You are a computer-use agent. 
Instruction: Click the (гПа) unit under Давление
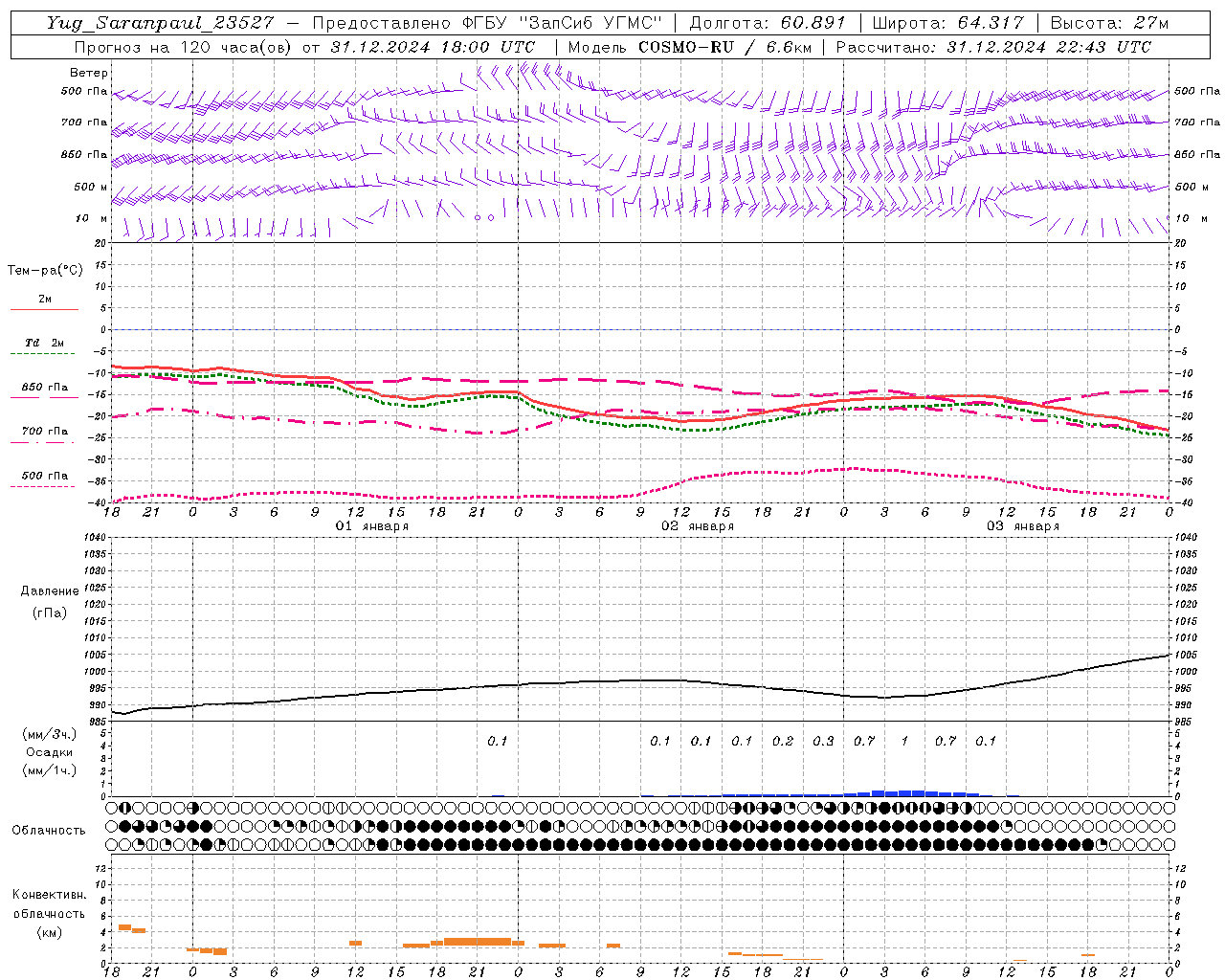pyautogui.click(x=50, y=612)
